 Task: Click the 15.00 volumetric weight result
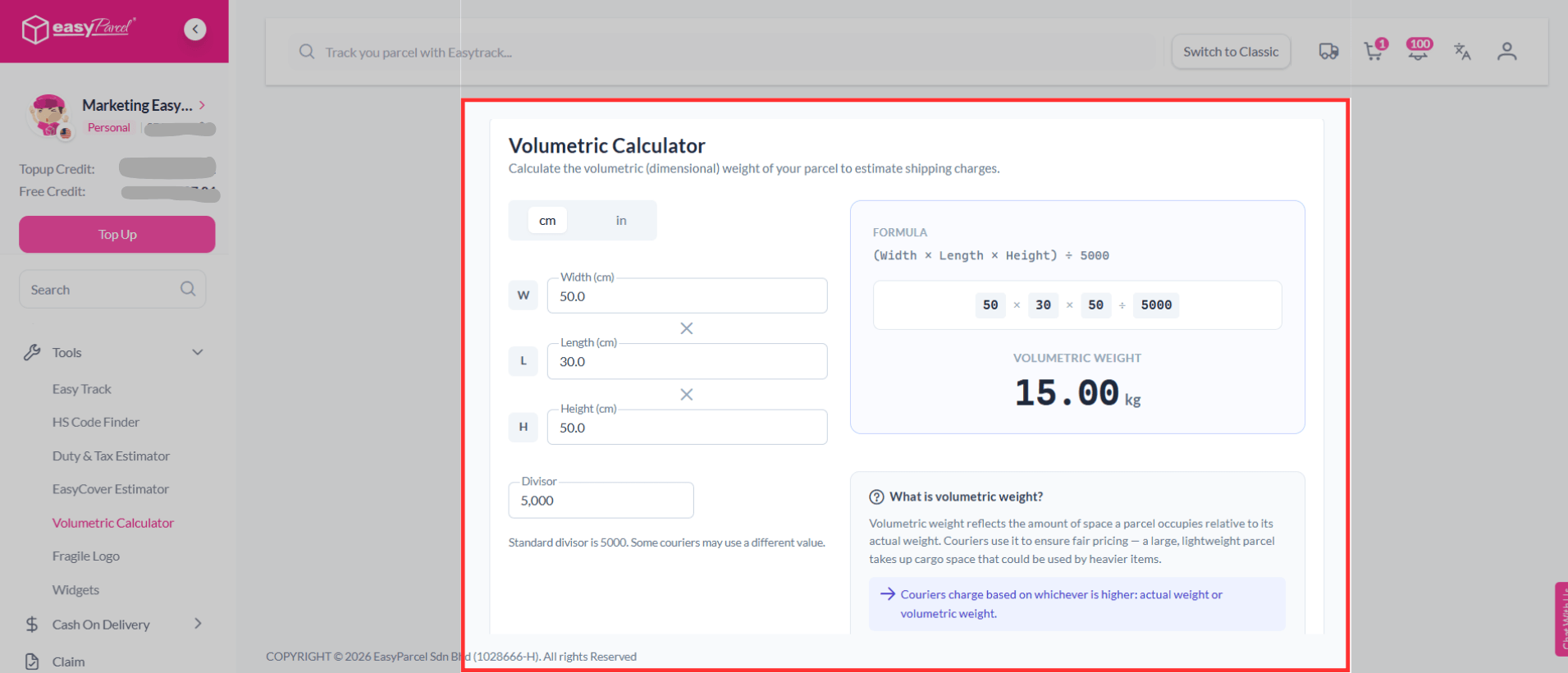tap(1067, 392)
